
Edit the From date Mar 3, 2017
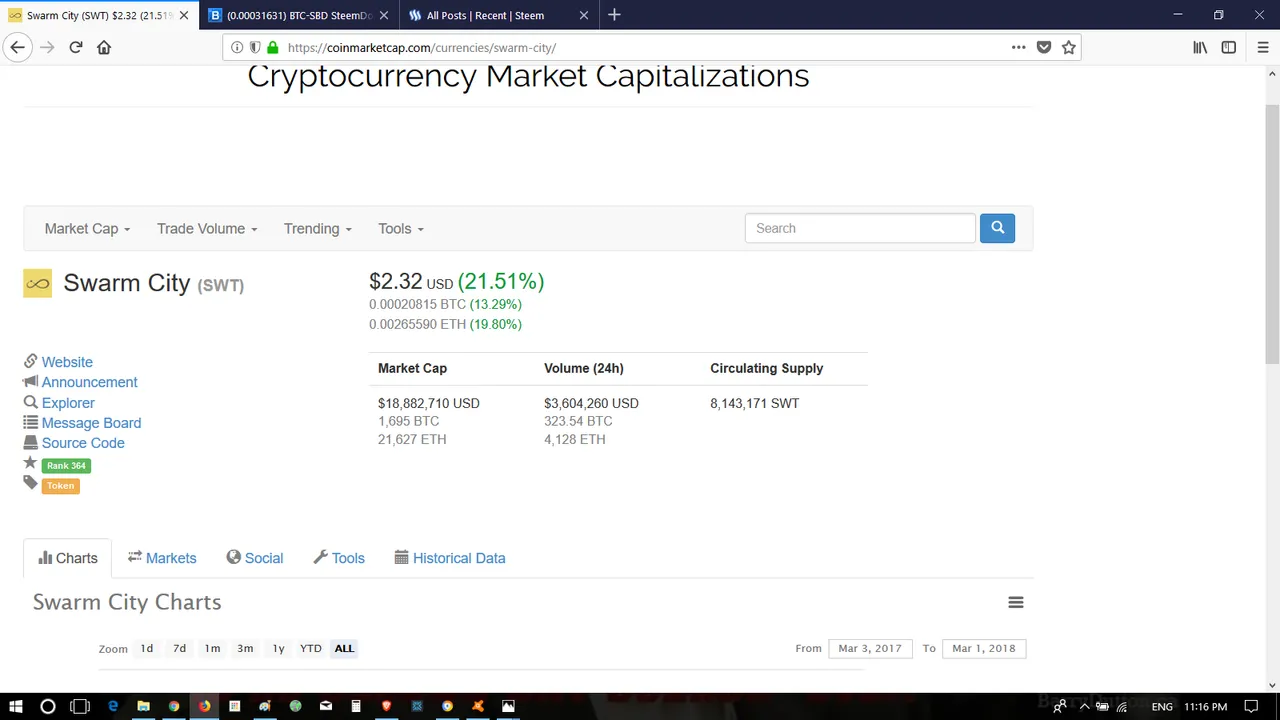[870, 648]
